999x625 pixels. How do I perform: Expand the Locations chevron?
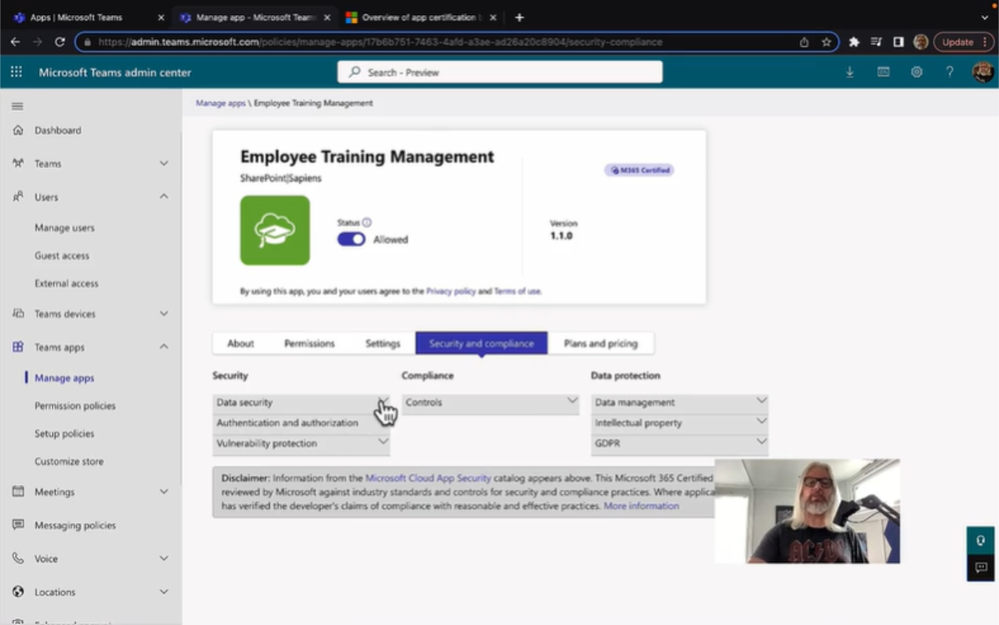click(x=164, y=591)
